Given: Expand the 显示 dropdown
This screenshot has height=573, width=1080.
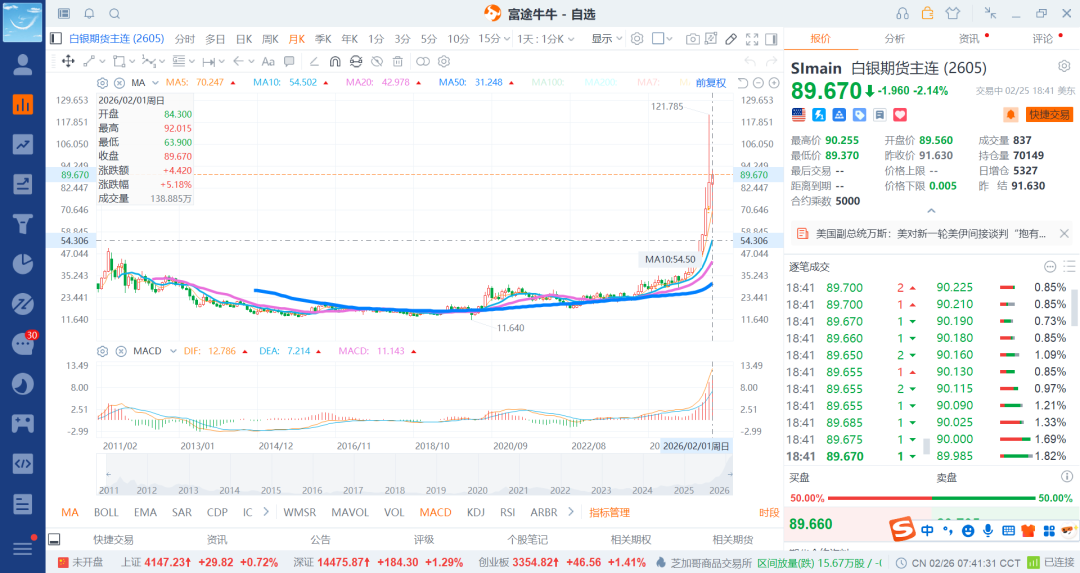Looking at the screenshot, I should pyautogui.click(x=607, y=39).
